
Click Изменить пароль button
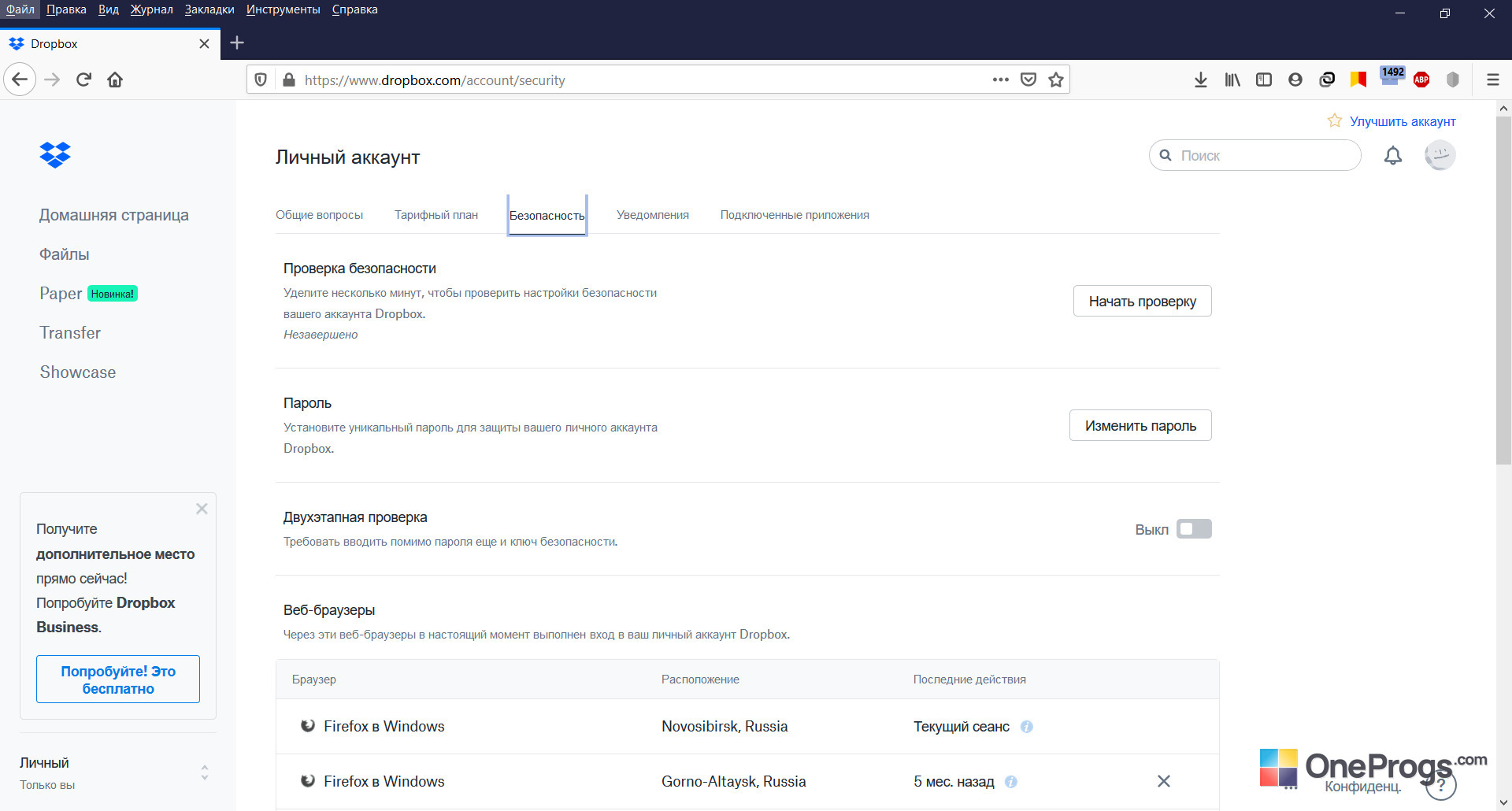tap(1140, 425)
